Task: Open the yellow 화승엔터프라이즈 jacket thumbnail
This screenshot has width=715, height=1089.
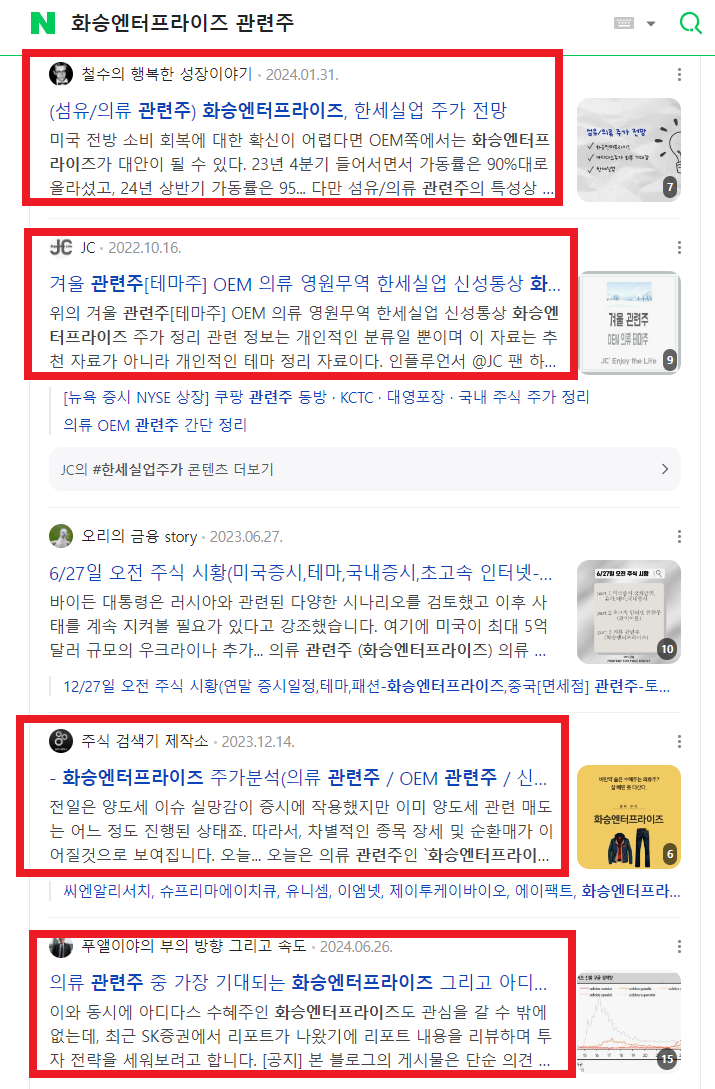Action: 629,817
